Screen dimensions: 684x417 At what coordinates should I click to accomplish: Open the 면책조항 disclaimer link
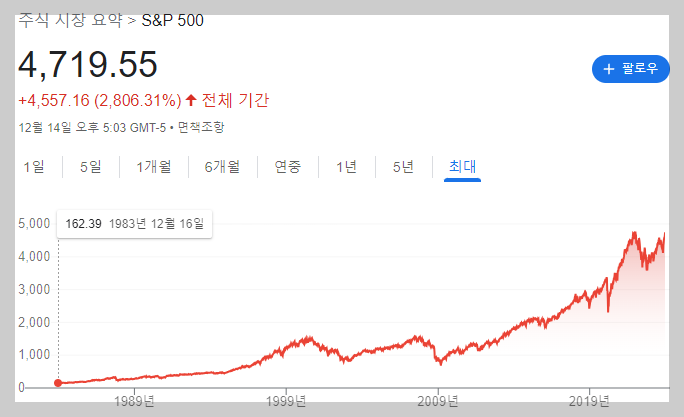pos(201,127)
